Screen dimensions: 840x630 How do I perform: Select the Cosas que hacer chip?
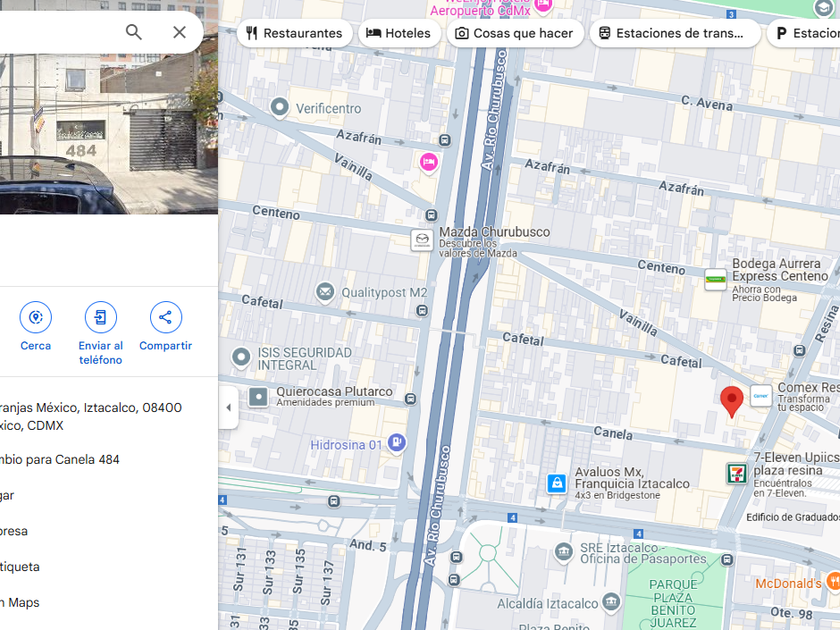pos(514,33)
